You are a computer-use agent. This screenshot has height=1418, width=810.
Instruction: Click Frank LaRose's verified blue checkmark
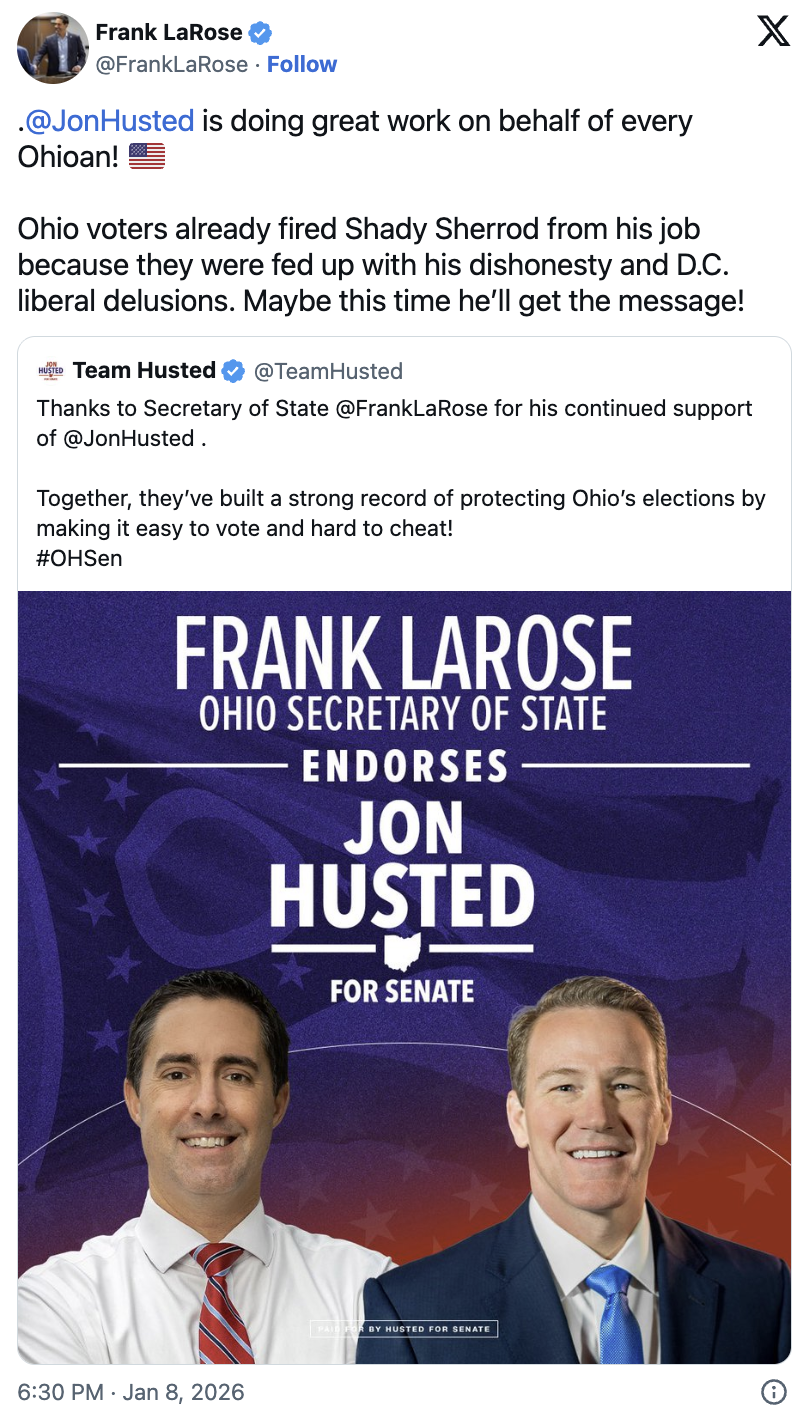coord(262,31)
